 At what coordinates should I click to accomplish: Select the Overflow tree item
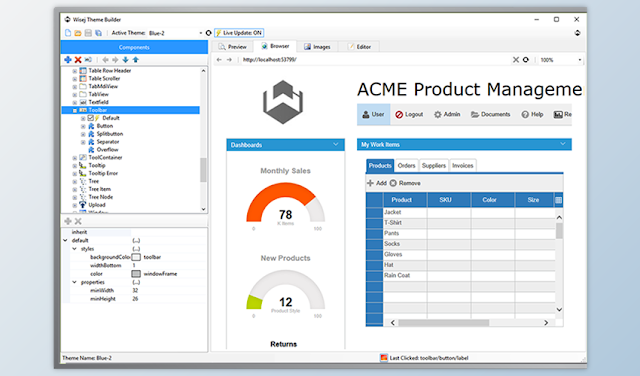pyautogui.click(x=107, y=150)
